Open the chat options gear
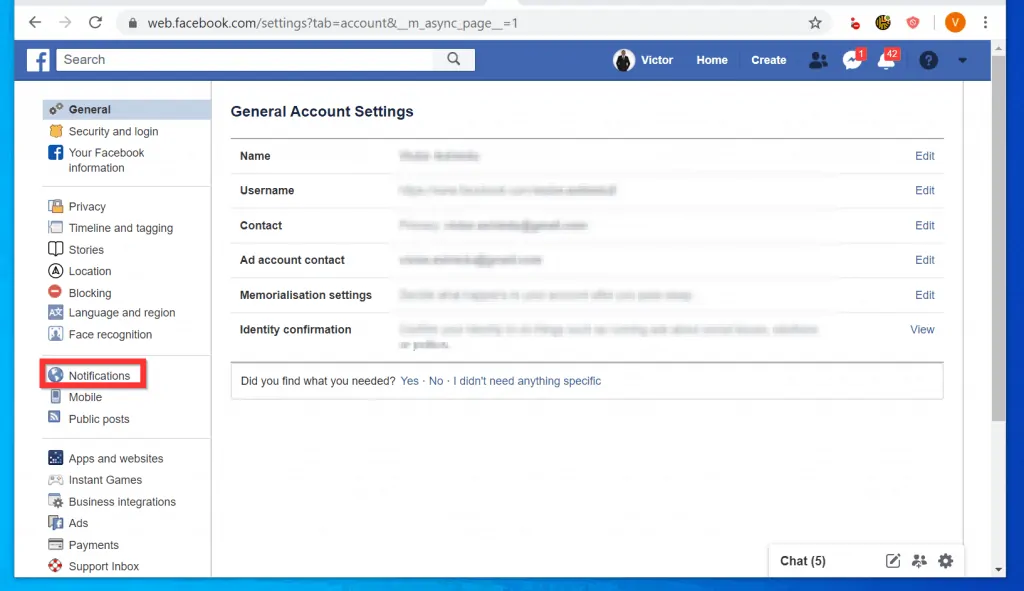The width and height of the screenshot is (1024, 591). (945, 561)
